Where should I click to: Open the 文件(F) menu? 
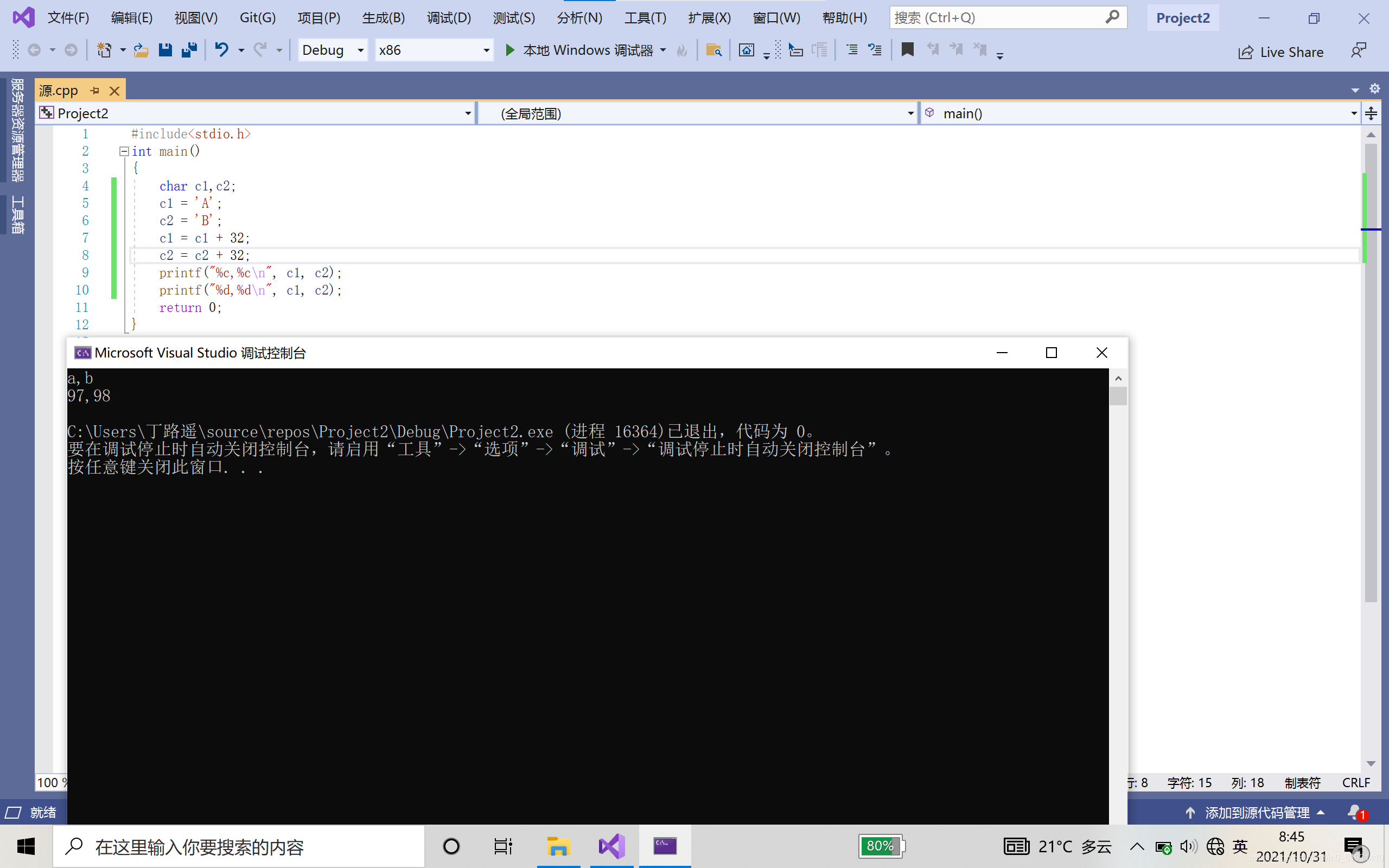tap(68, 18)
